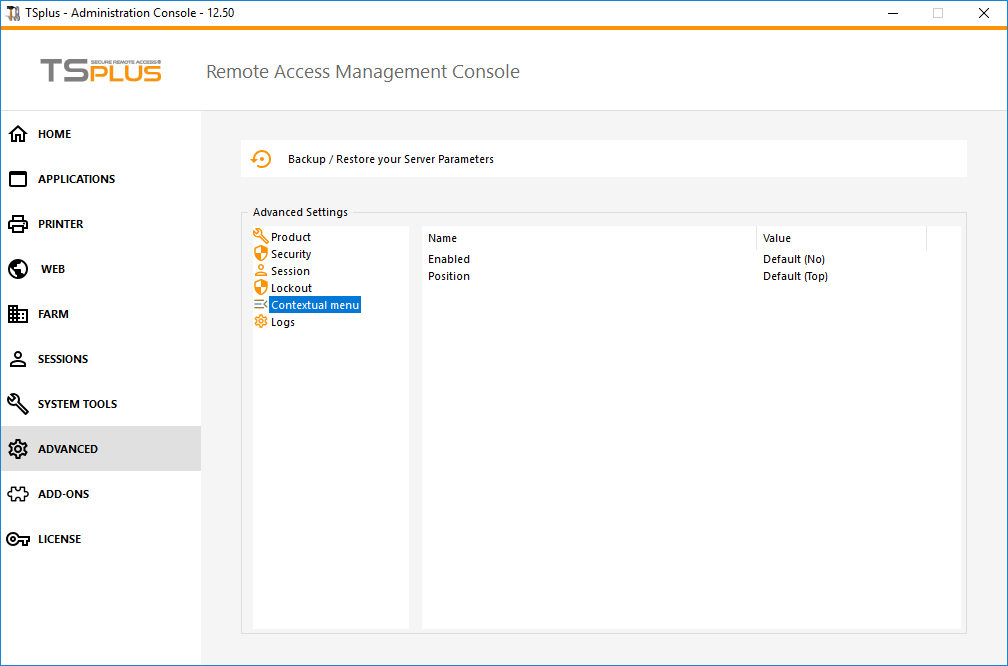The height and width of the screenshot is (666, 1008).
Task: Click the Add-ons puzzle piece icon
Action: [18, 494]
